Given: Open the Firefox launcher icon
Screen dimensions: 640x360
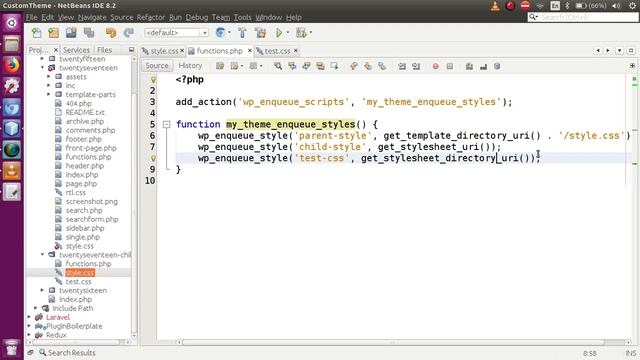Looking at the screenshot, I should tap(11, 65).
